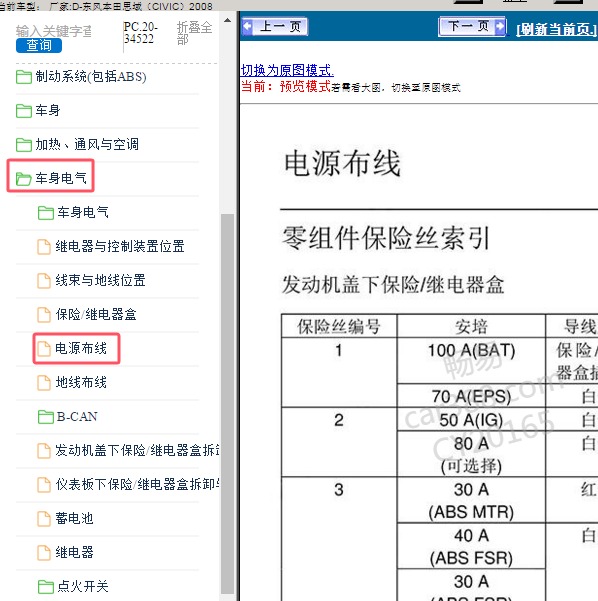Click the document icon beside 电源布线
598x601 pixels.
coord(44,349)
